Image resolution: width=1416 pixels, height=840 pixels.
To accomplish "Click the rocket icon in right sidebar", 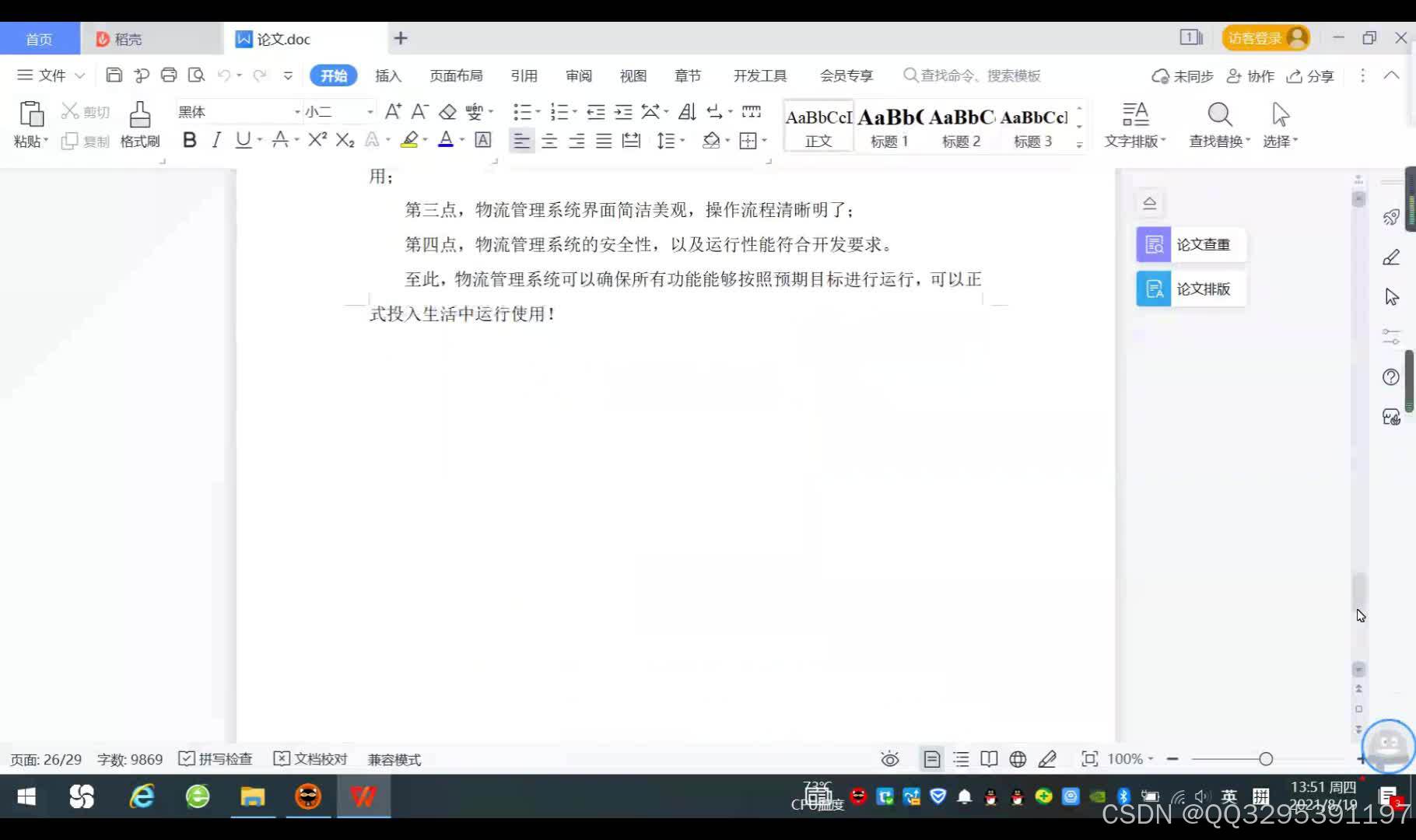I will (x=1391, y=217).
